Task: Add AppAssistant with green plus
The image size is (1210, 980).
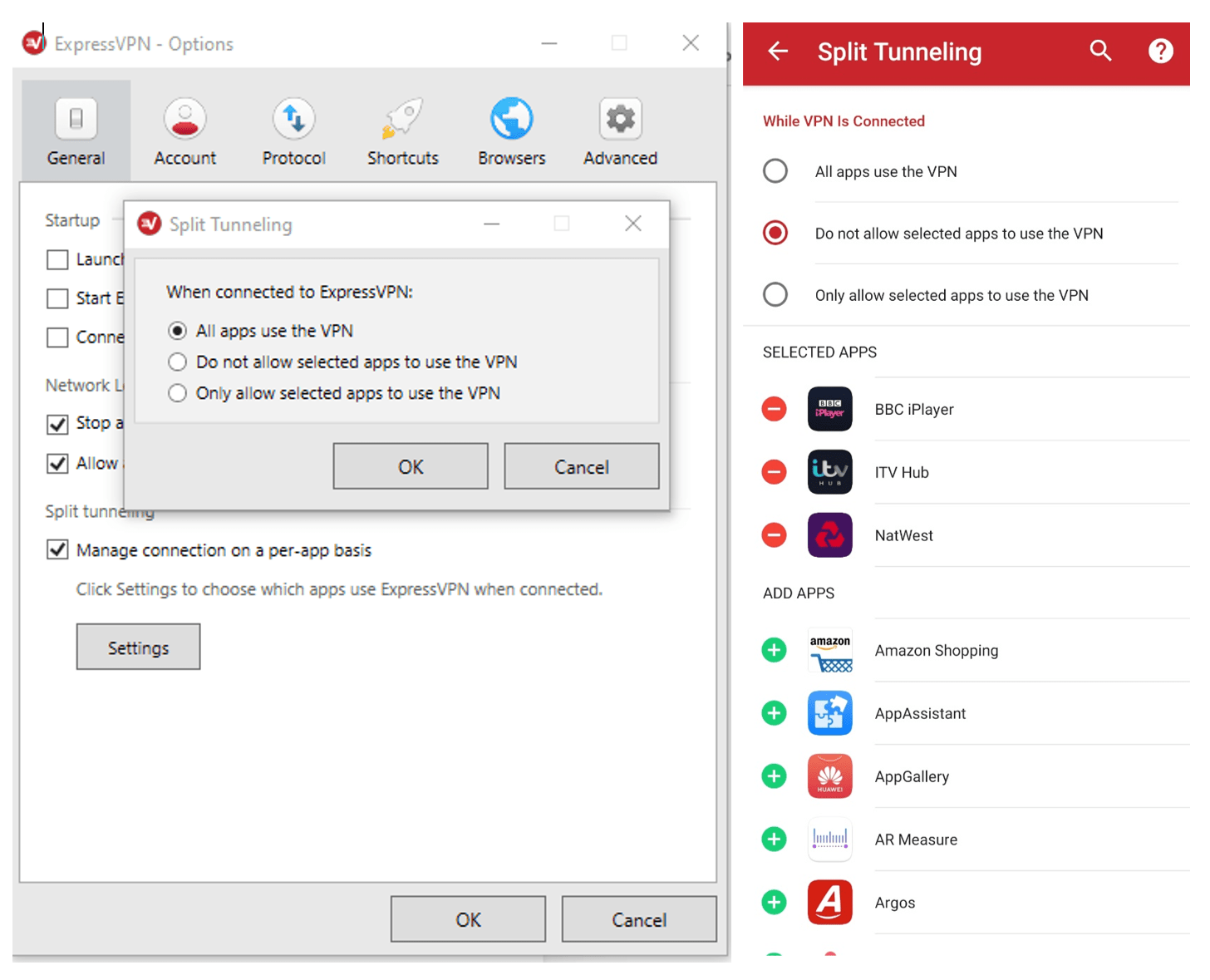Action: tap(774, 713)
